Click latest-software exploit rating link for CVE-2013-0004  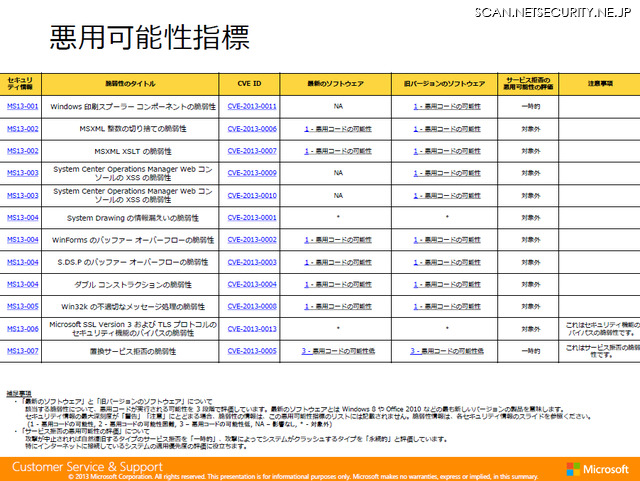(x=338, y=285)
